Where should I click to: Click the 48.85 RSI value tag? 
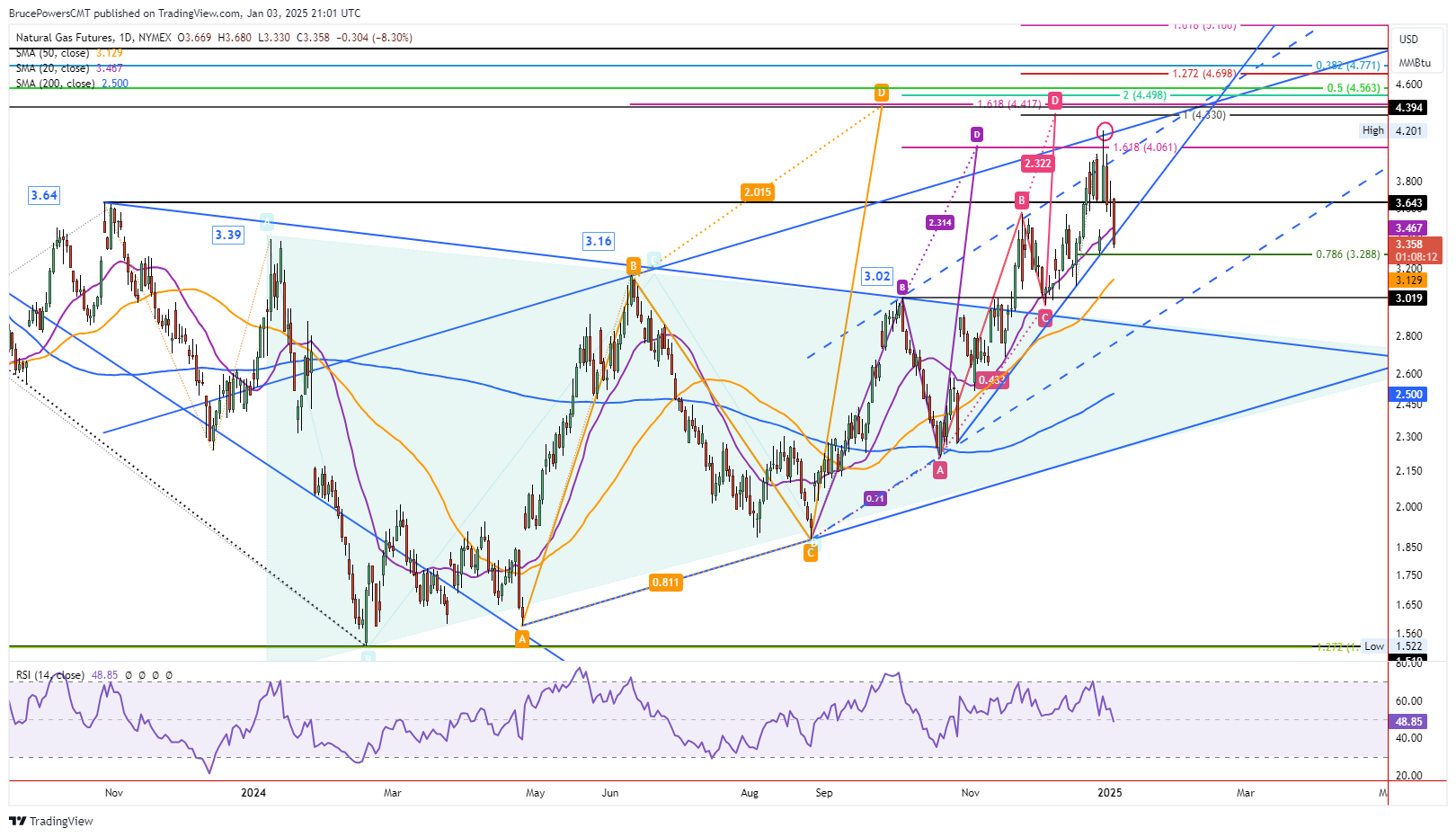(1408, 722)
